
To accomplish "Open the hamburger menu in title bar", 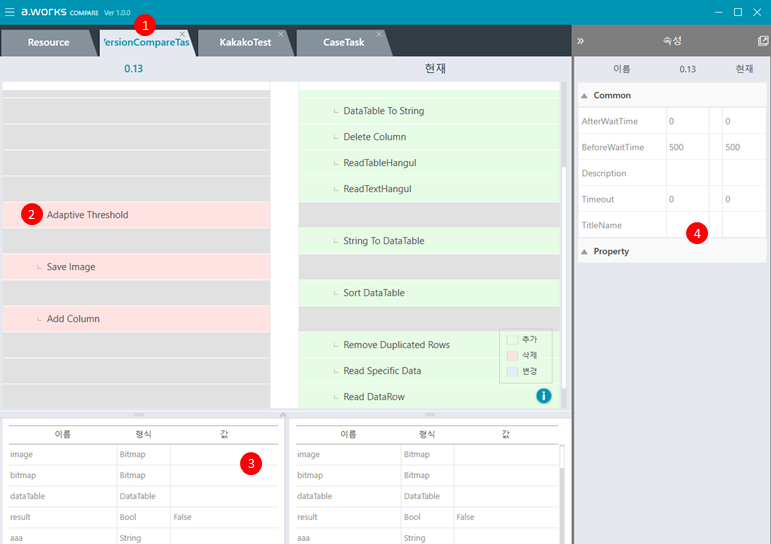I will [10, 12].
